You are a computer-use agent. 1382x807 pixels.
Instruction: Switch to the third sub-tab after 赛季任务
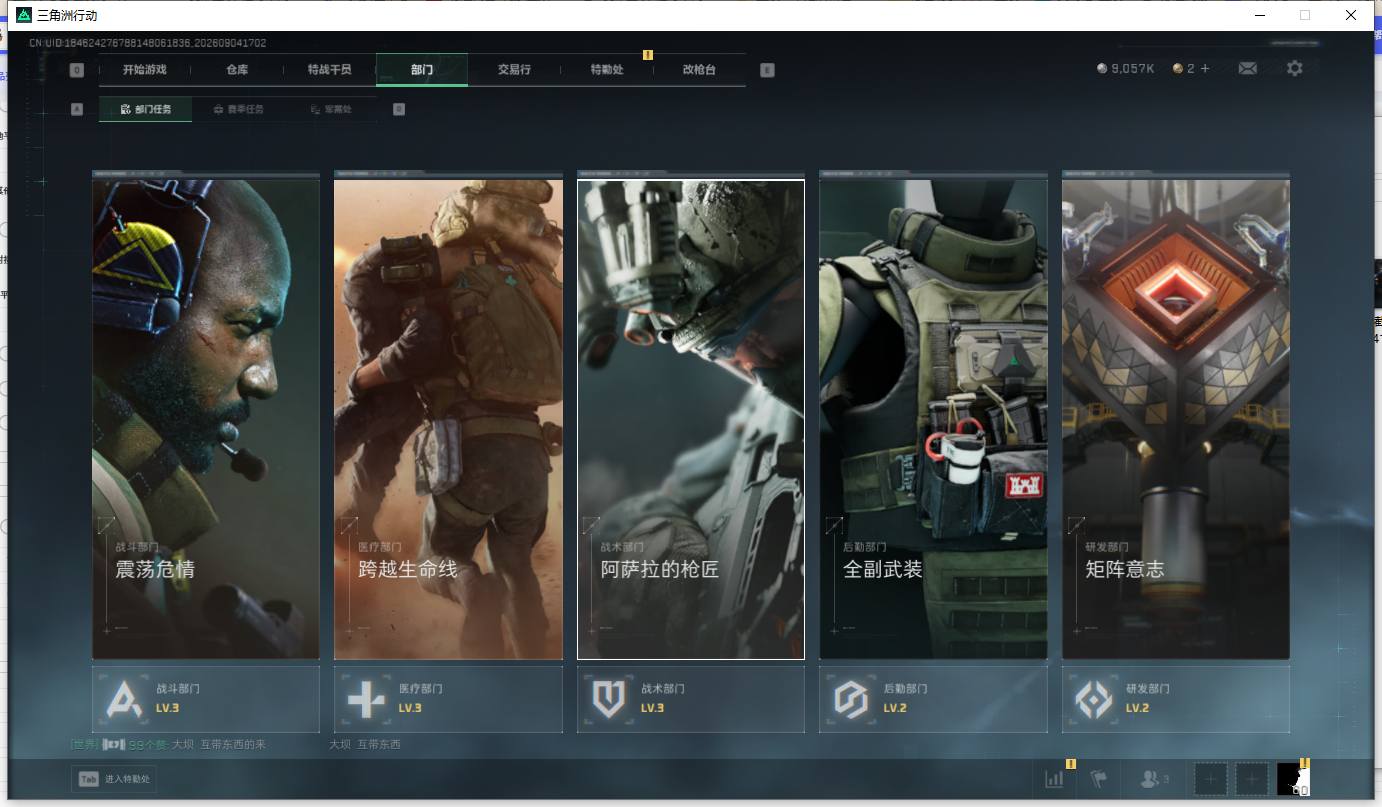click(x=332, y=109)
